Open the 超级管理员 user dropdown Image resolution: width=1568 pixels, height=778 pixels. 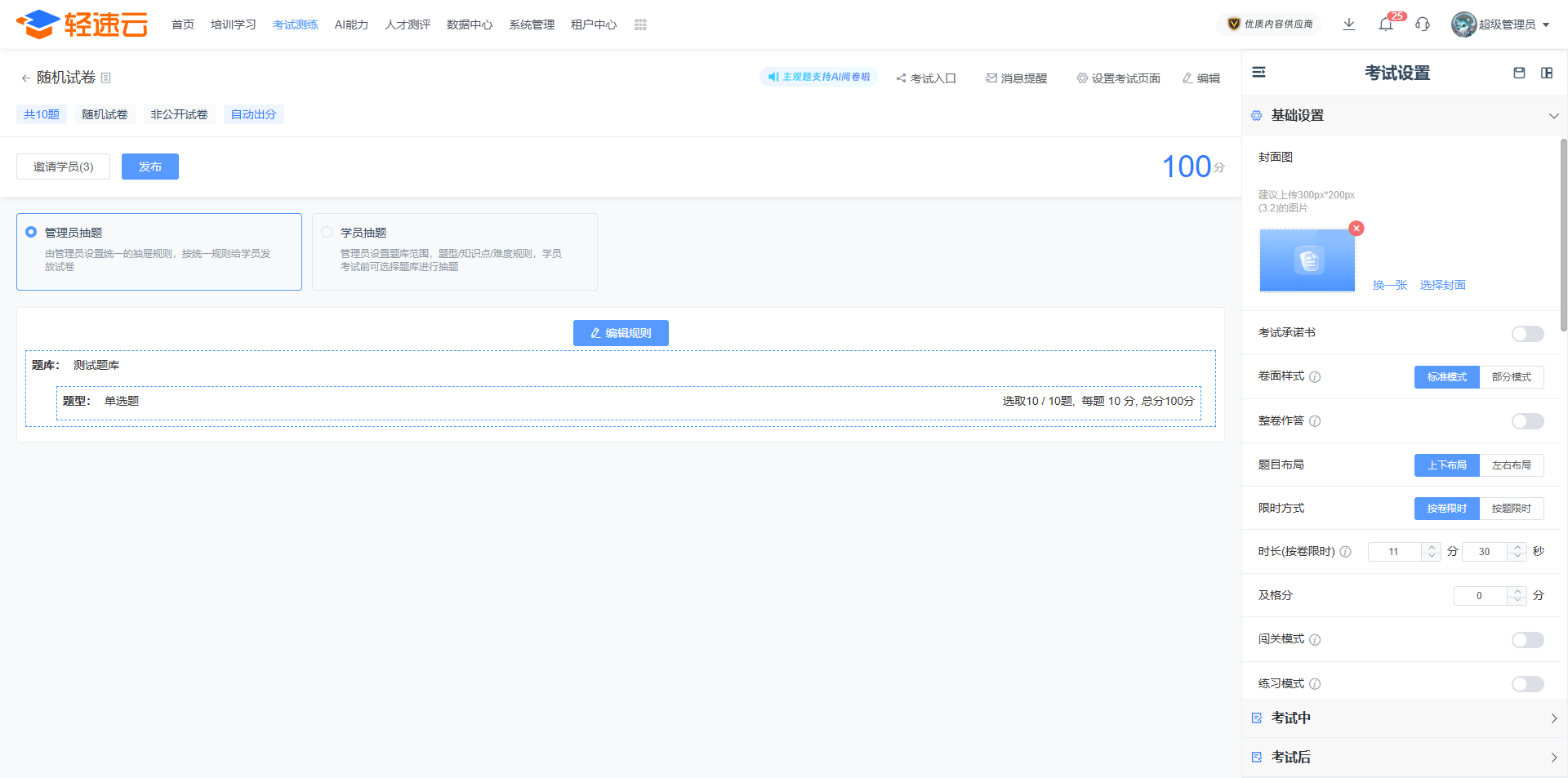[x=1501, y=24]
